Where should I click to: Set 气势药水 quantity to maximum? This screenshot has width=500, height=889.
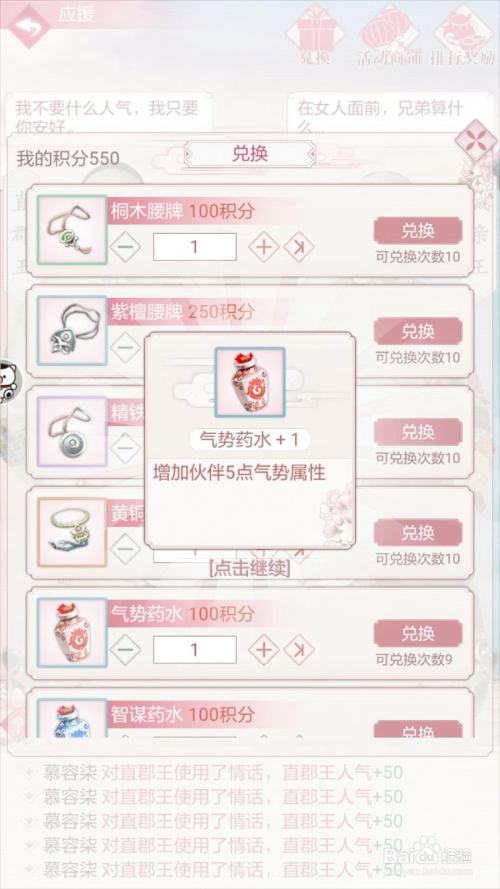point(299,650)
